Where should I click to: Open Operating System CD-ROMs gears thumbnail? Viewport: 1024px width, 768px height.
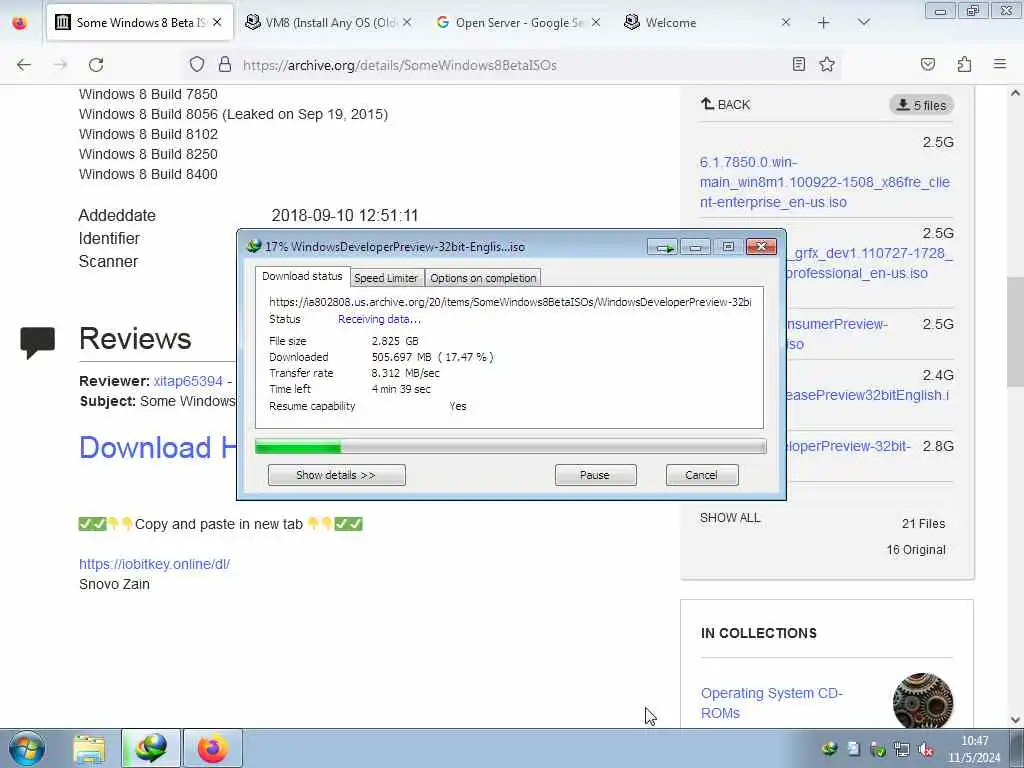coord(922,702)
